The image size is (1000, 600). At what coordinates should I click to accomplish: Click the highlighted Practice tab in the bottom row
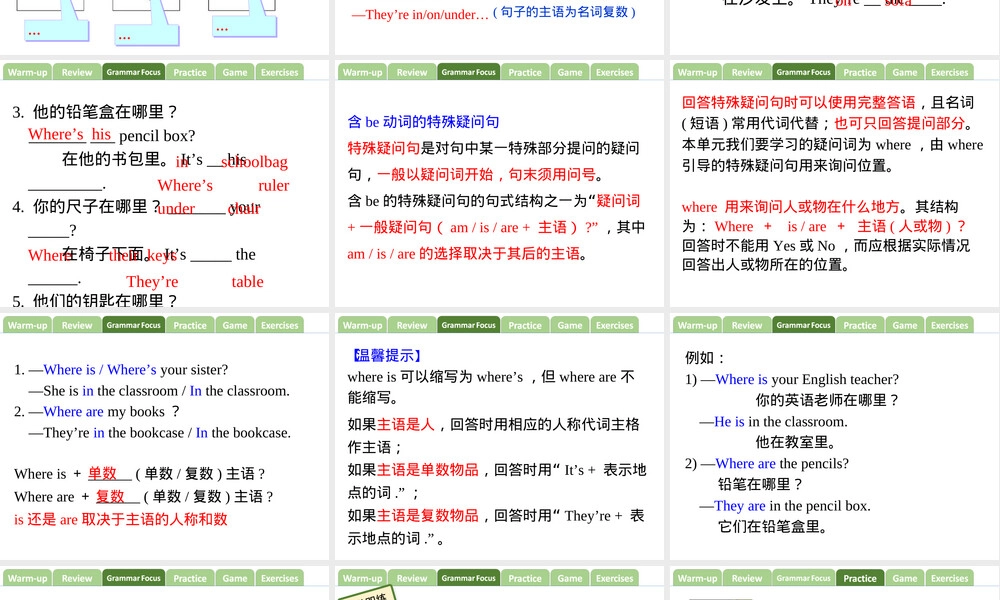click(x=860, y=578)
